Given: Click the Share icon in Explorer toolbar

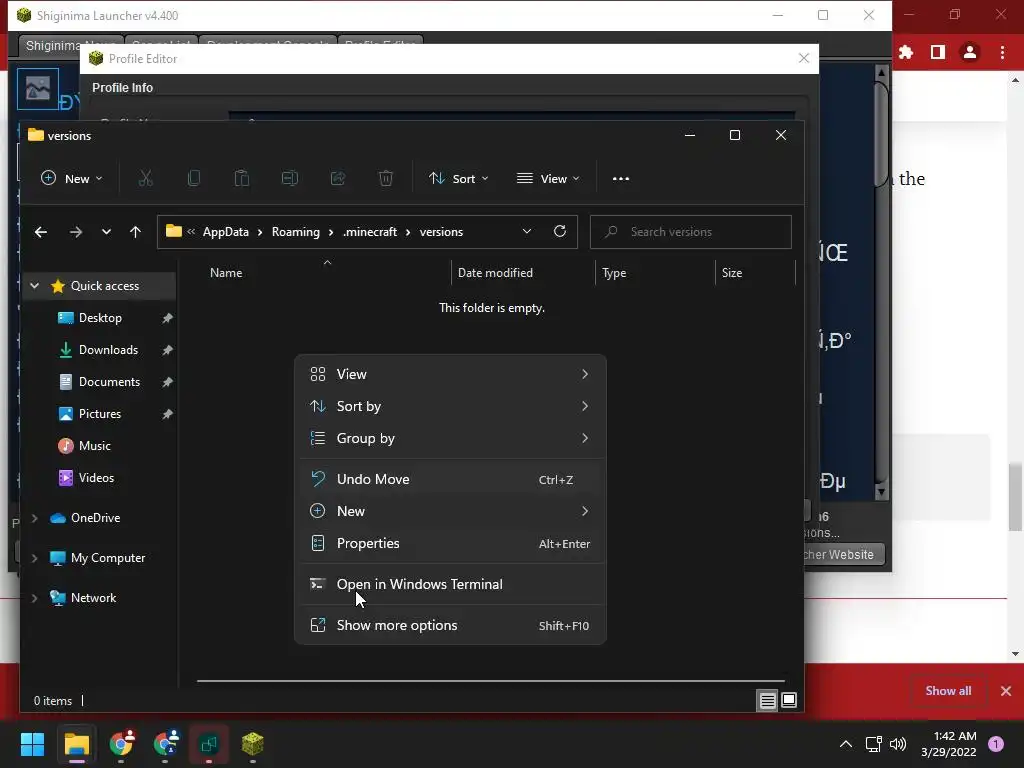Looking at the screenshot, I should coord(338,178).
